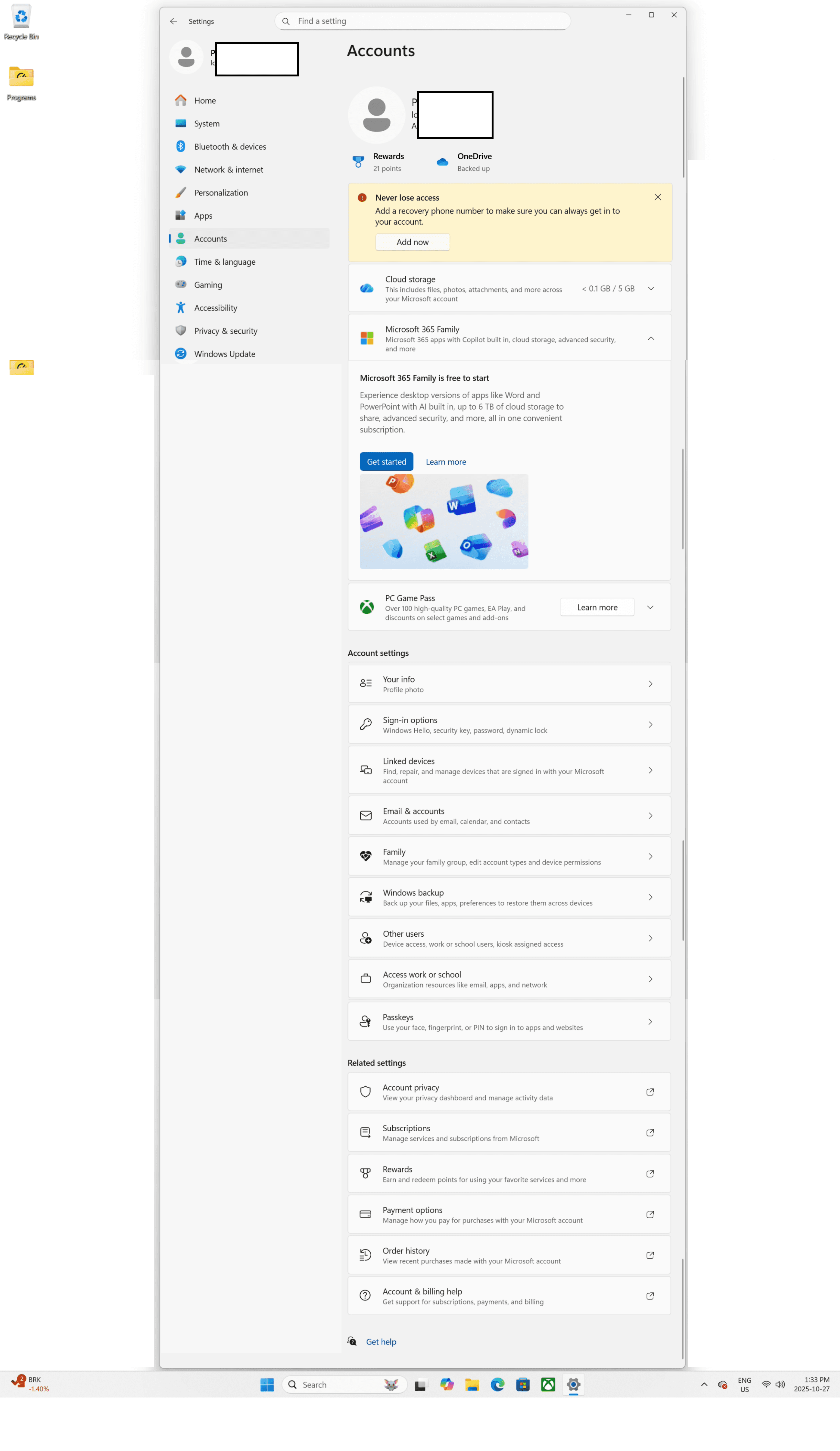840x1451 pixels.
Task: Open Time & language settings
Action: [225, 261]
